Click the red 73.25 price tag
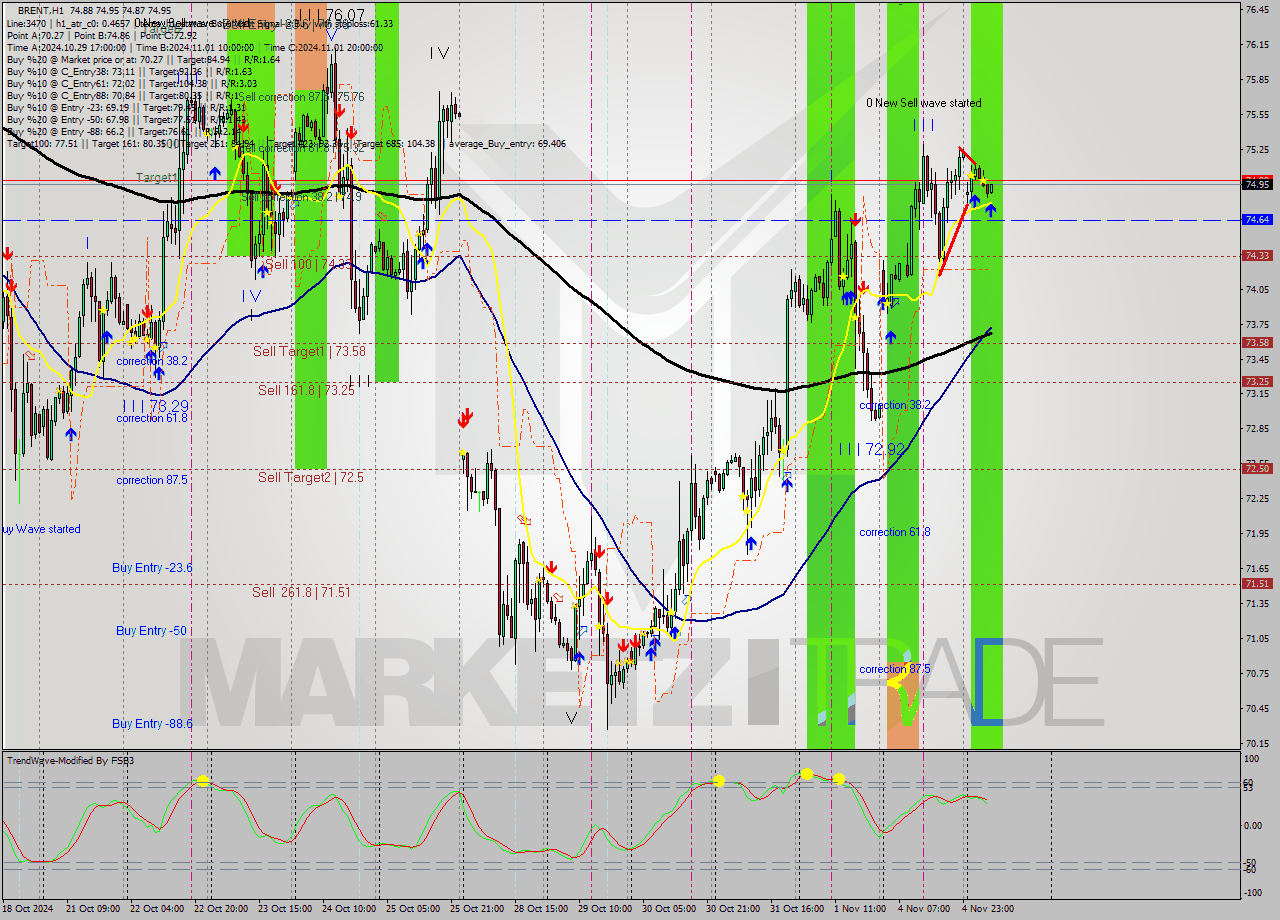Screen dimensions: 1280x920 [1257, 381]
